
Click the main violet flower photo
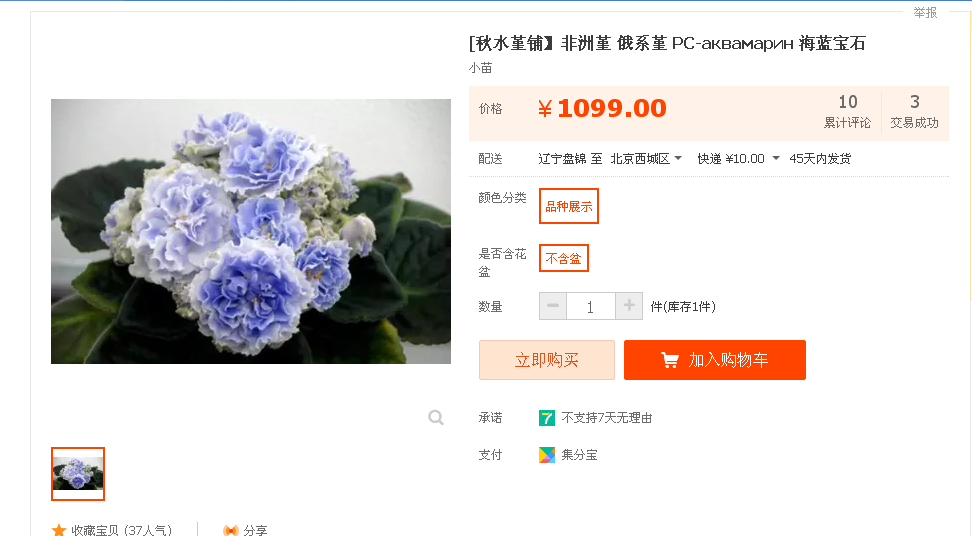(x=251, y=231)
